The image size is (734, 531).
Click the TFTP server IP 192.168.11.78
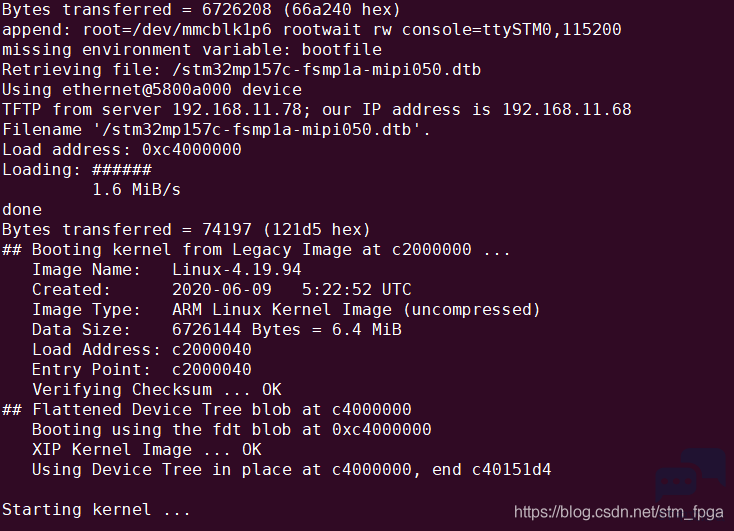237,110
